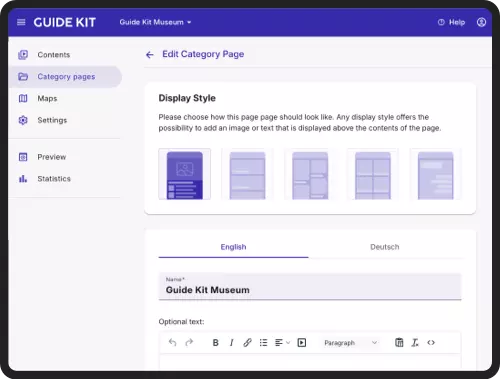Viewport: 500px width, 379px height.
Task: Toggle bullet list formatting
Action: [x=263, y=342]
